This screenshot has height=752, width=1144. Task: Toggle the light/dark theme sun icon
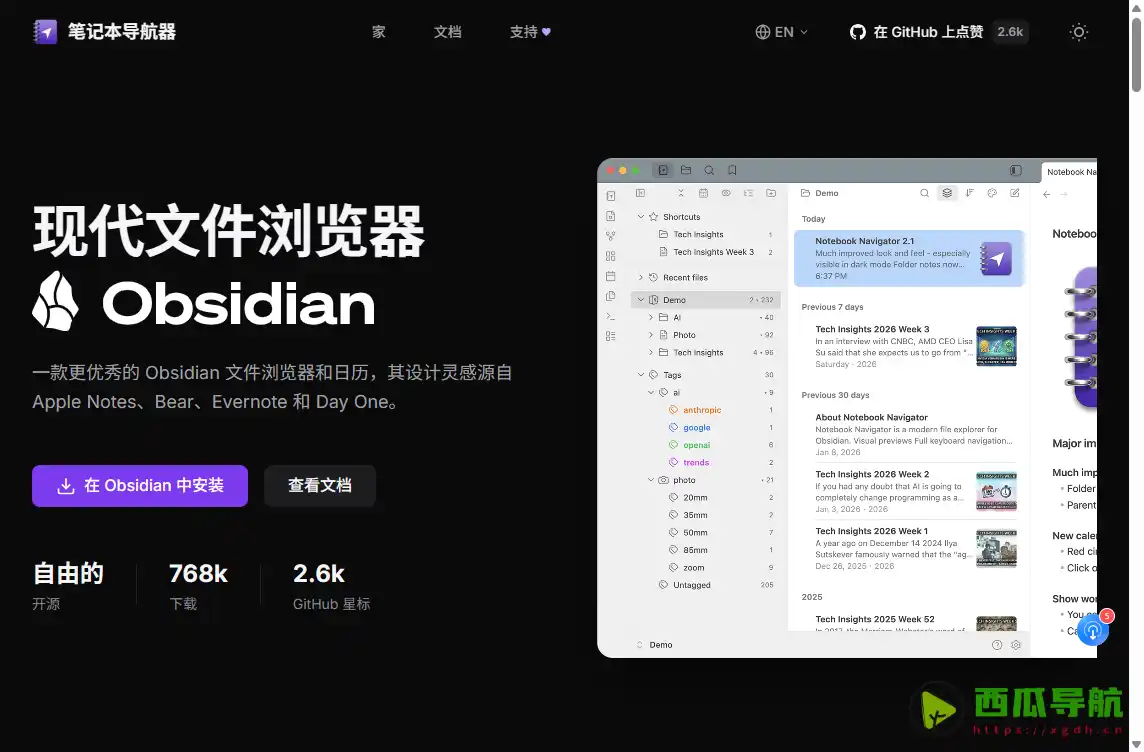coord(1078,32)
